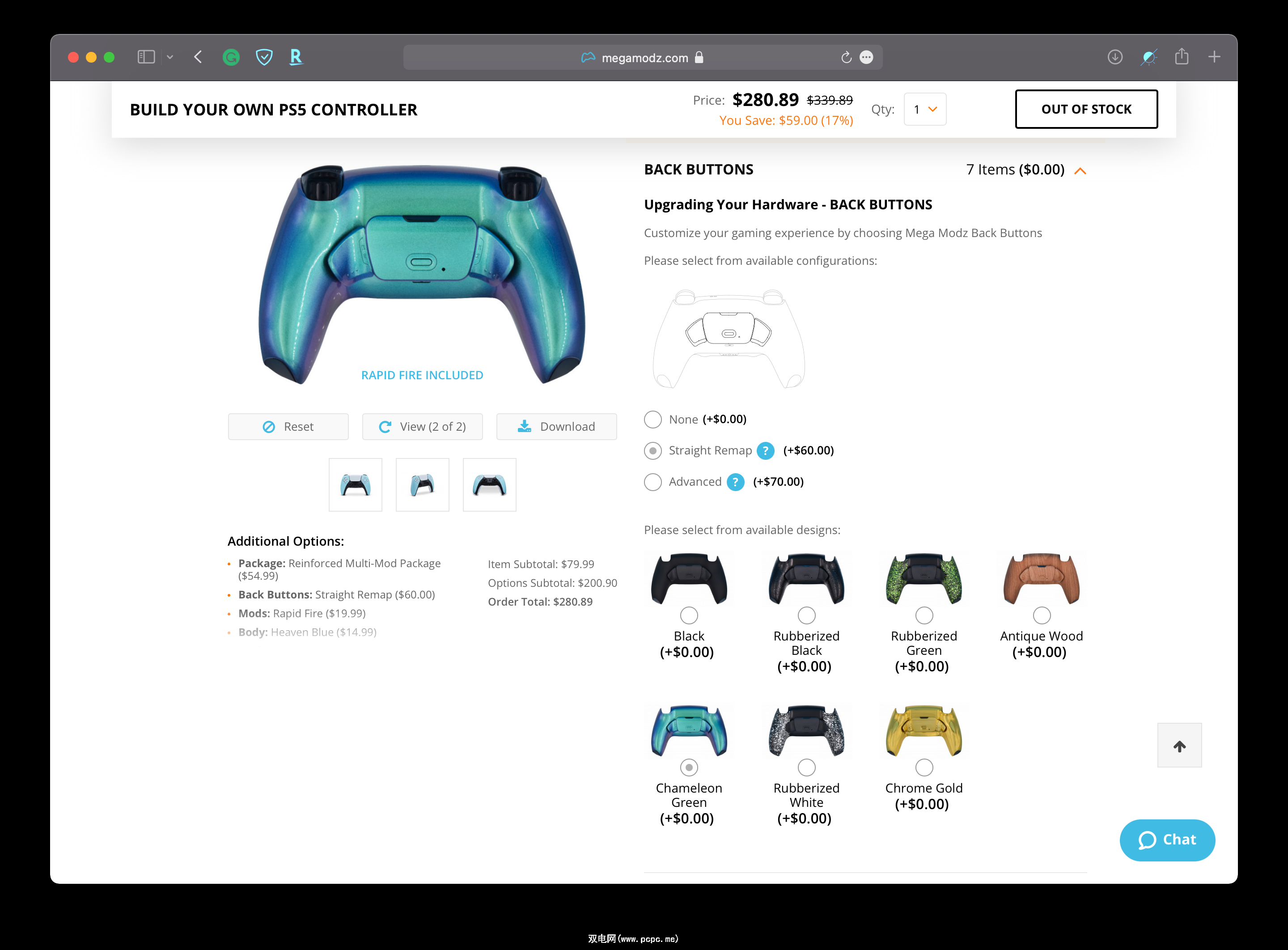Click the Advanced option help question icon
The image size is (1288, 950).
[x=735, y=482]
